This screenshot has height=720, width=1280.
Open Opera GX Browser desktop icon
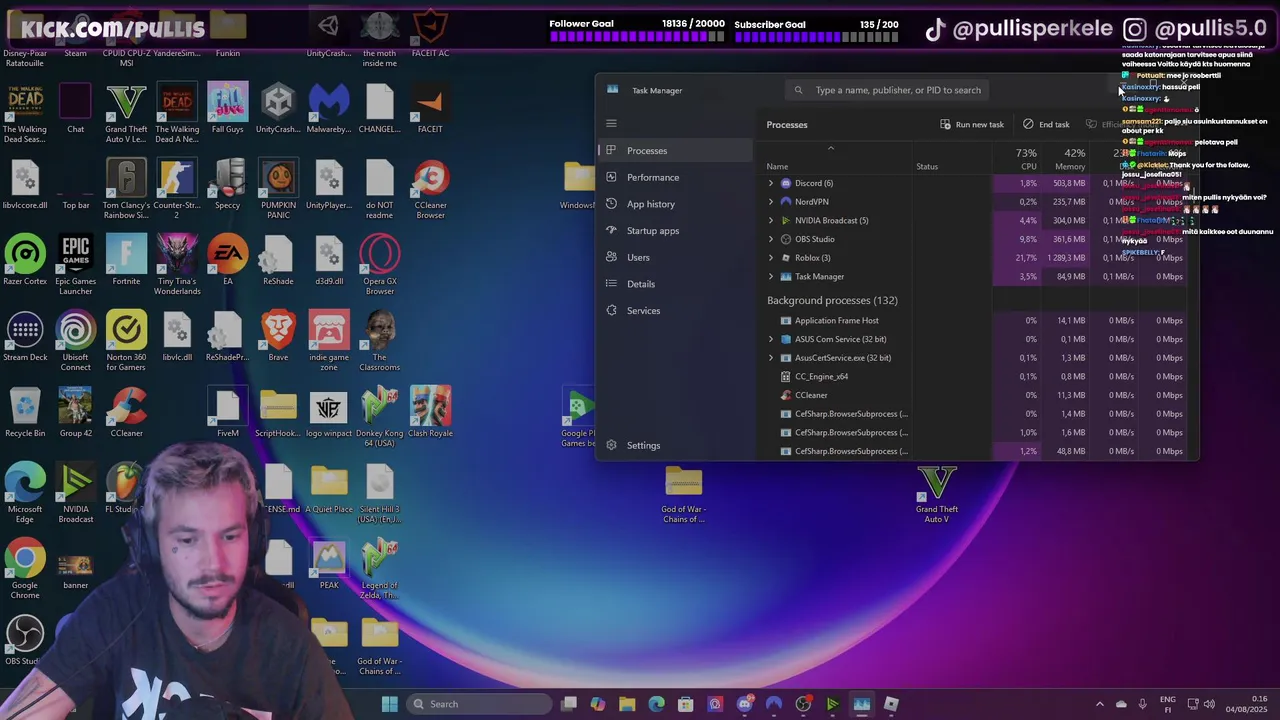point(379,266)
